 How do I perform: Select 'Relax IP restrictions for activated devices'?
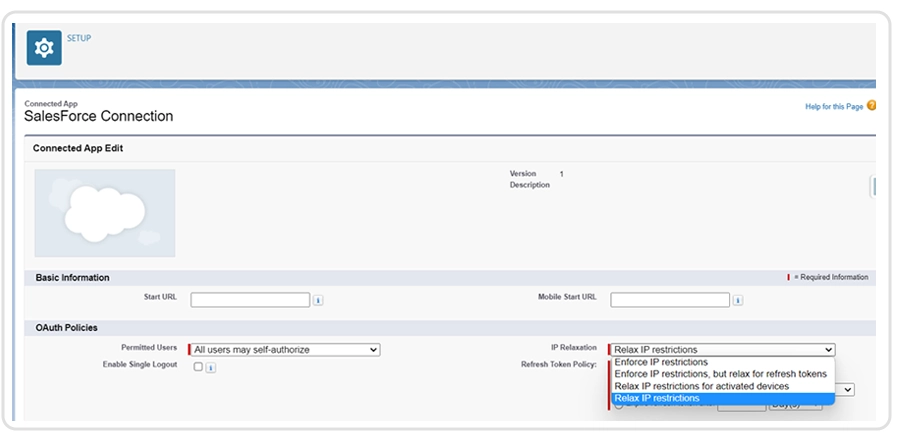pyautogui.click(x=701, y=386)
